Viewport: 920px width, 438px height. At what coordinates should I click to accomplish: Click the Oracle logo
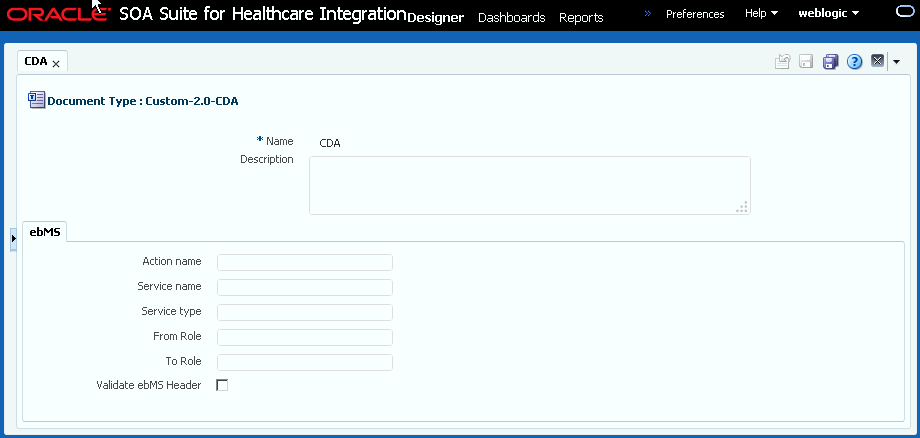pyautogui.click(x=57, y=14)
